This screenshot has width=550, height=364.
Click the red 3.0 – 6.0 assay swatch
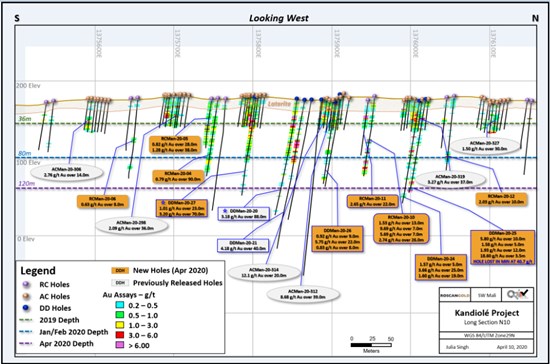[120, 335]
